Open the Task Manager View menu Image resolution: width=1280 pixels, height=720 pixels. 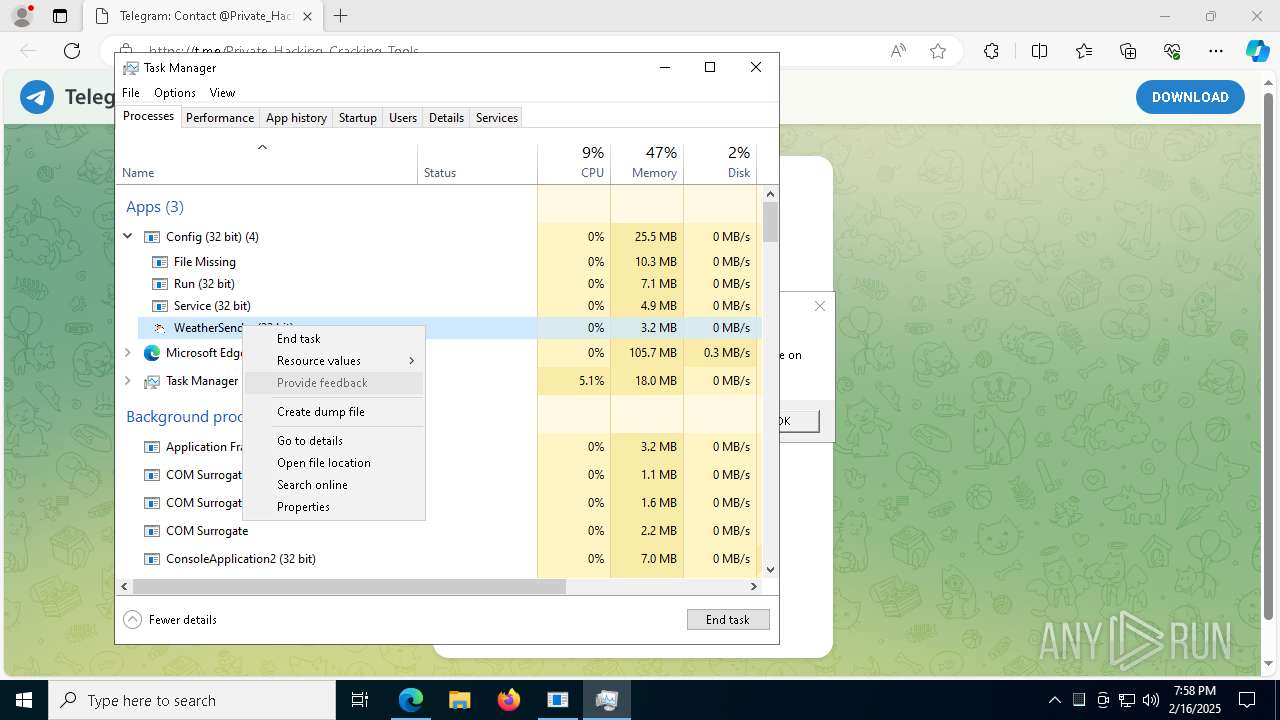click(x=222, y=93)
